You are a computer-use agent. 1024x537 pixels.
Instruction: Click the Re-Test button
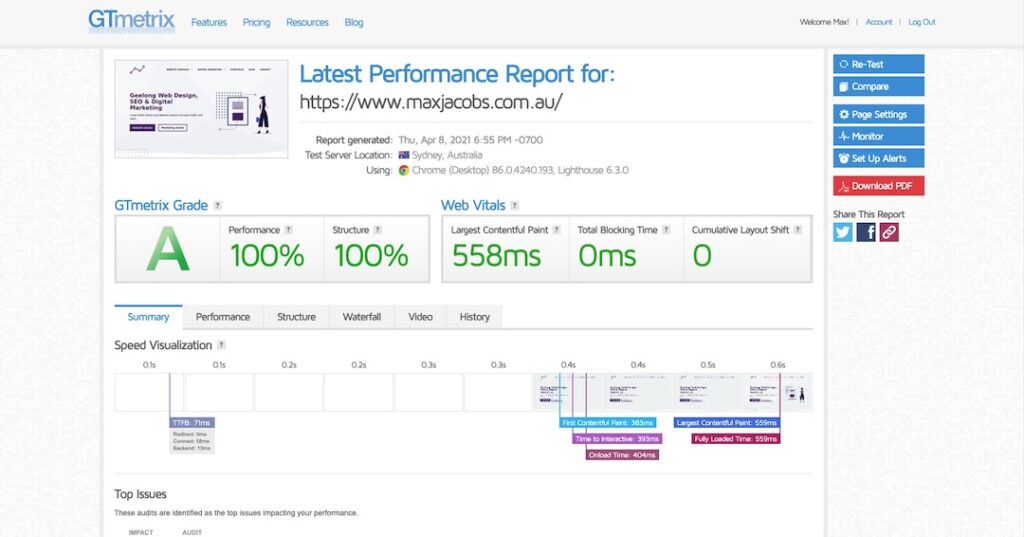(878, 64)
